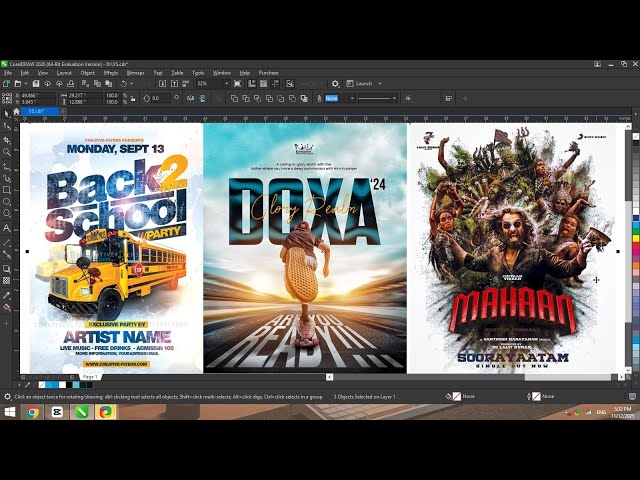Select the Shape tool in toolbox
Viewport: 640px width, 480px height.
tap(7, 126)
